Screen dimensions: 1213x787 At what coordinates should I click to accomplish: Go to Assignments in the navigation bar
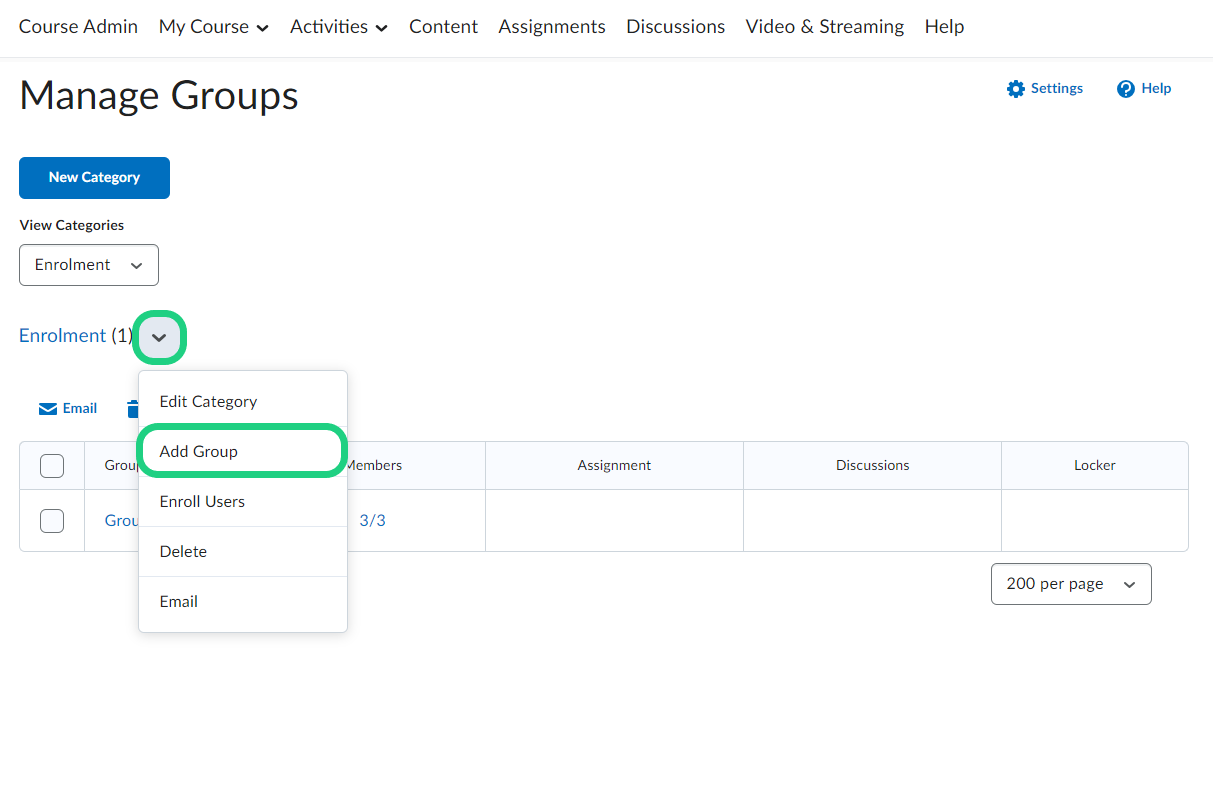pyautogui.click(x=551, y=27)
